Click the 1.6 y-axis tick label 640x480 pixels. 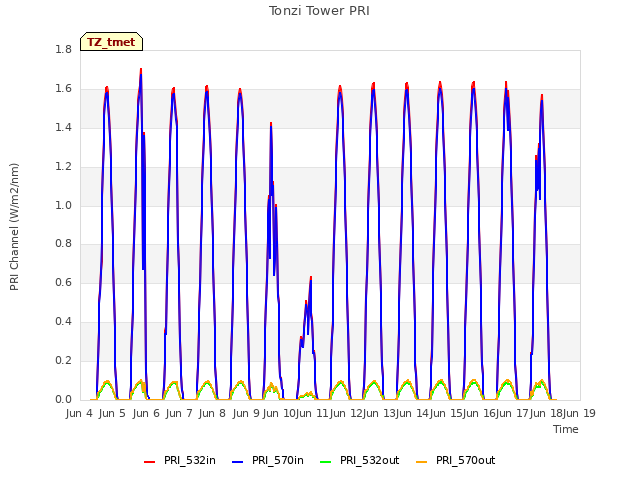[63, 89]
